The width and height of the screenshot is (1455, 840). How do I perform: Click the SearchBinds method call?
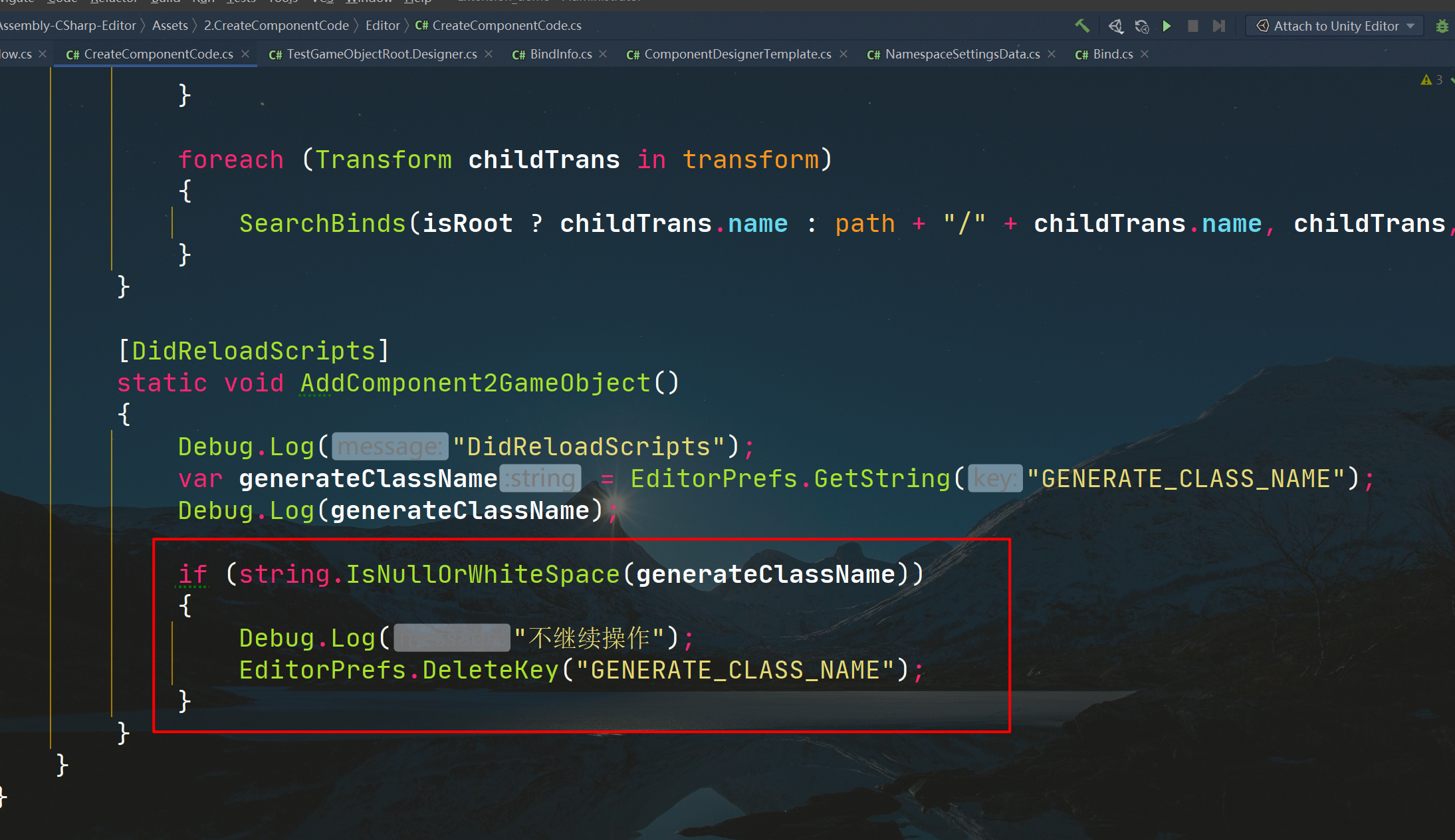click(x=322, y=223)
